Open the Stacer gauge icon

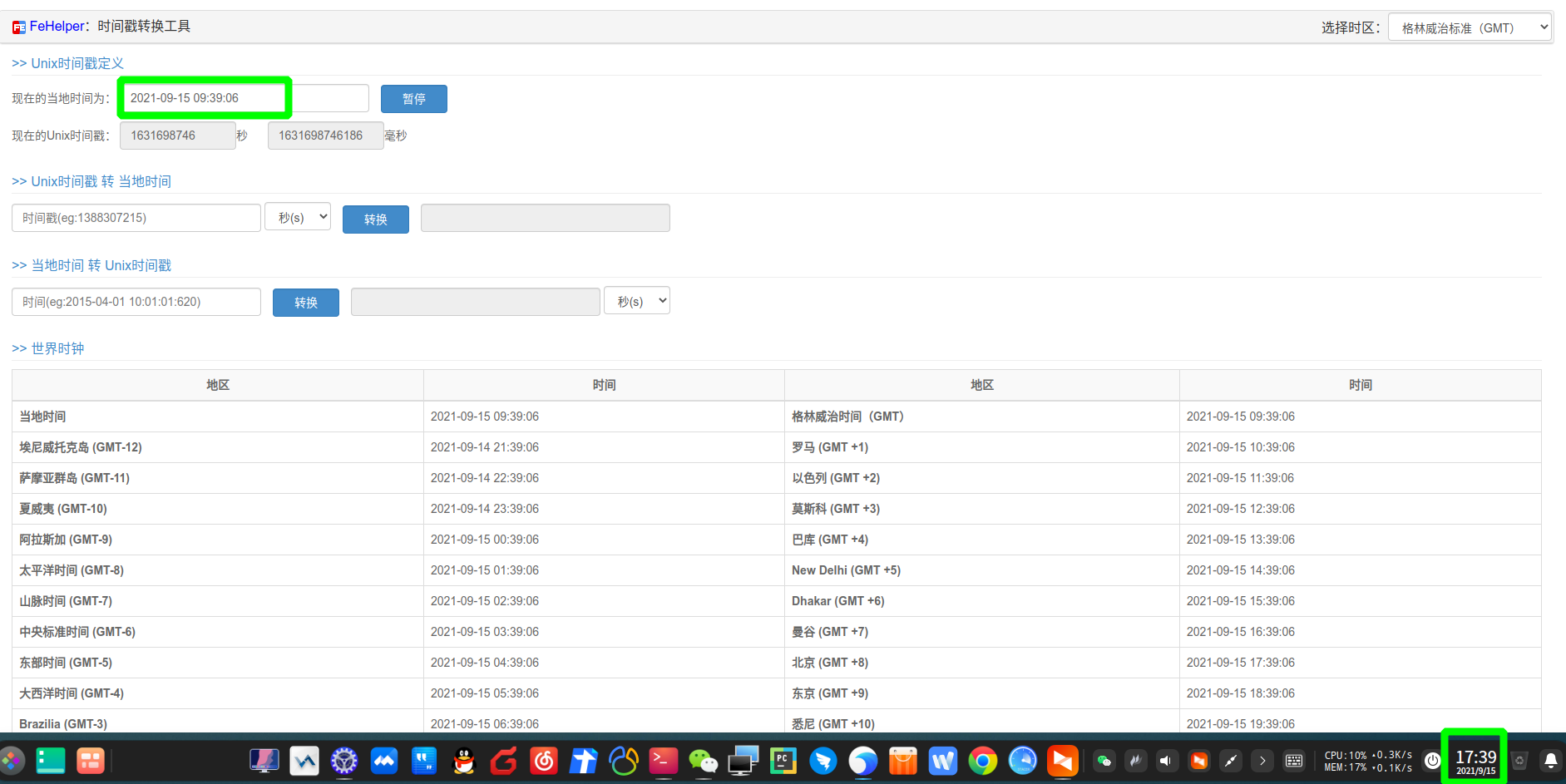point(1023,760)
